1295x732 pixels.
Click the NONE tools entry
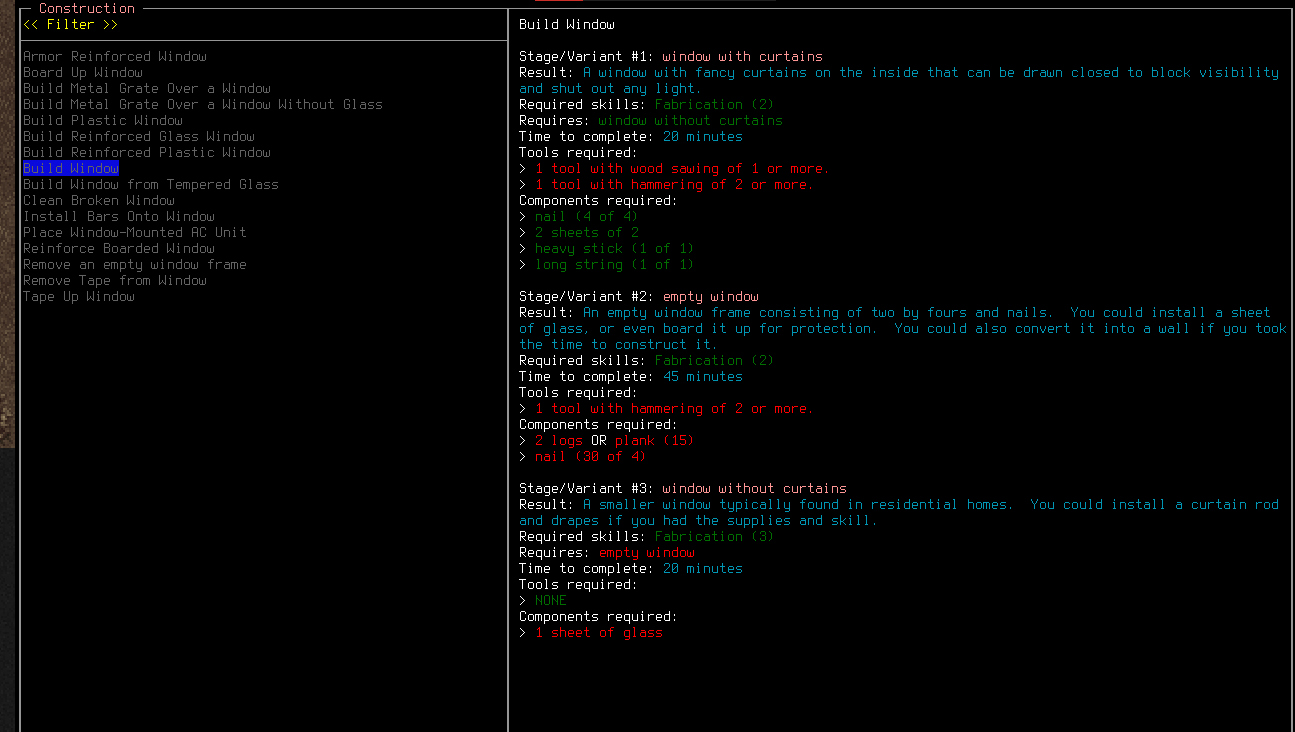pos(551,600)
